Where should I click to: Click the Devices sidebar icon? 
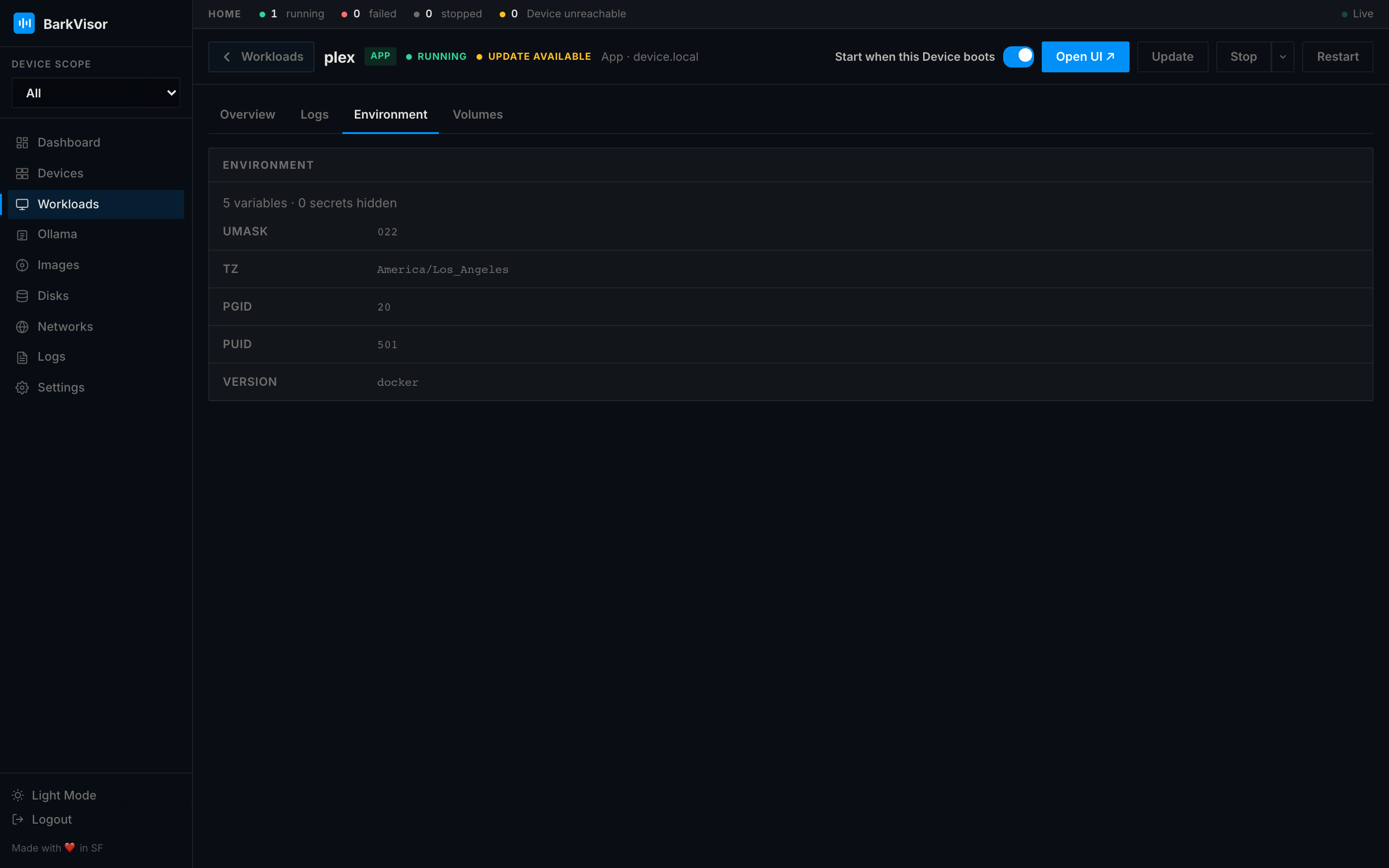coord(22,174)
